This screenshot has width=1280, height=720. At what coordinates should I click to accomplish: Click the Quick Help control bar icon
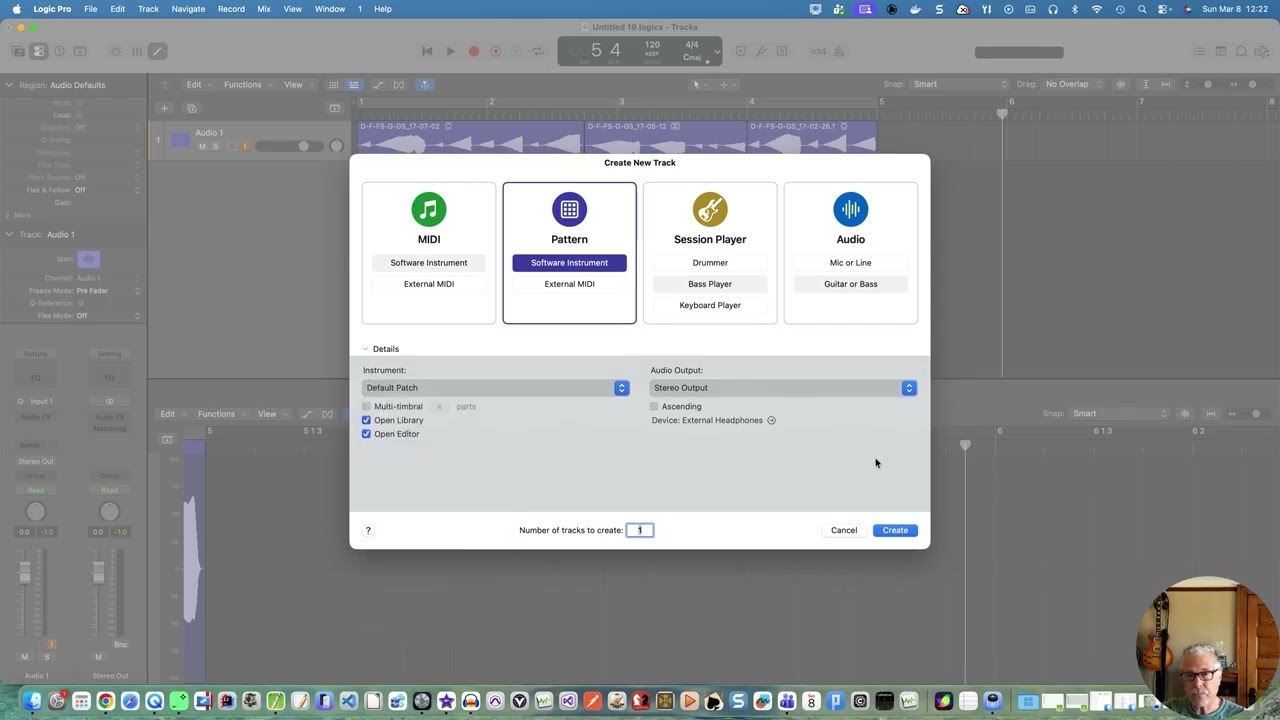coord(59,51)
